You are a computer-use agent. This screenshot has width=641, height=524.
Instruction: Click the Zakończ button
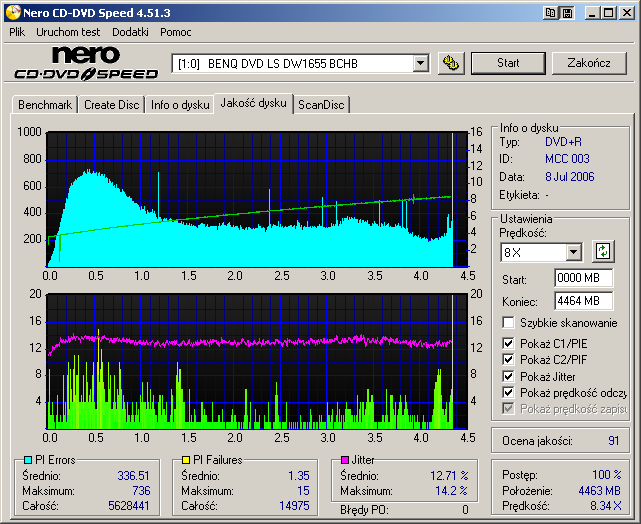tap(589, 63)
